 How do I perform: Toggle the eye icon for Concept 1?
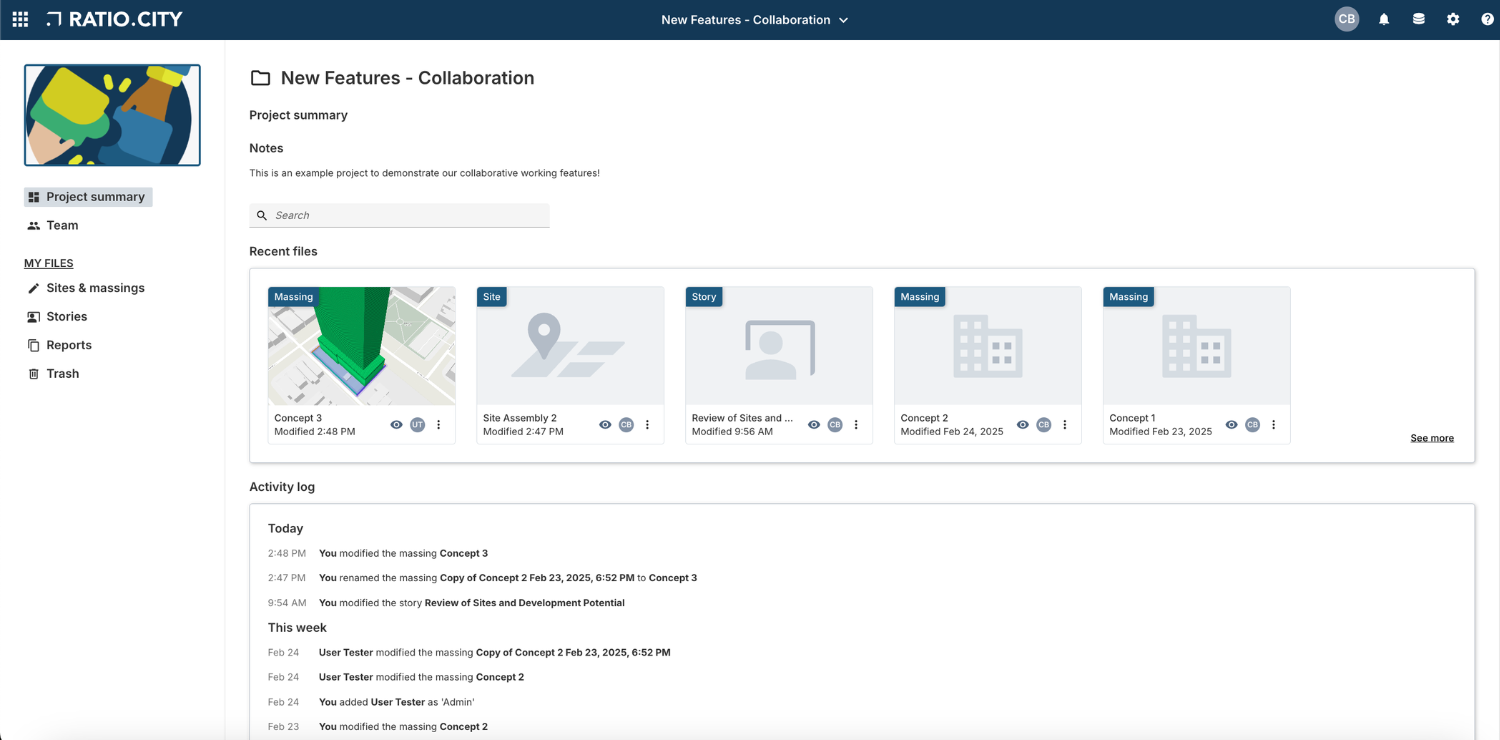1232,425
